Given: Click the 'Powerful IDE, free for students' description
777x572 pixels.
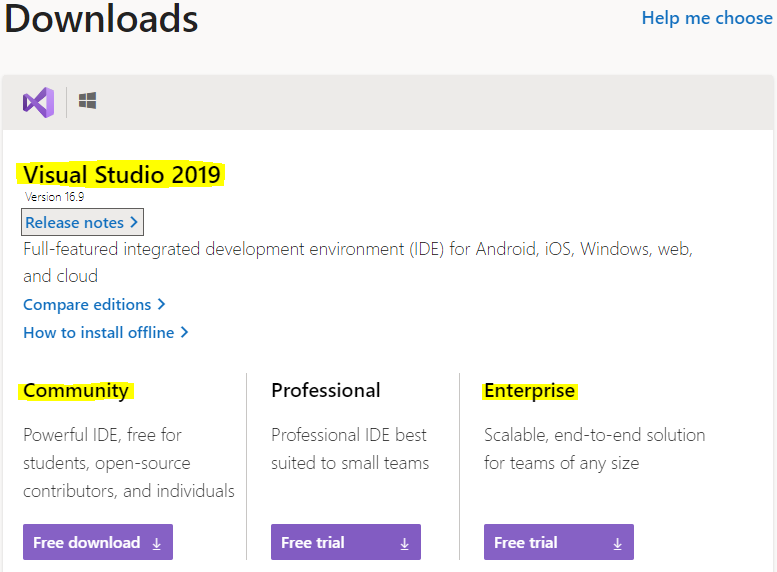Looking at the screenshot, I should (129, 462).
